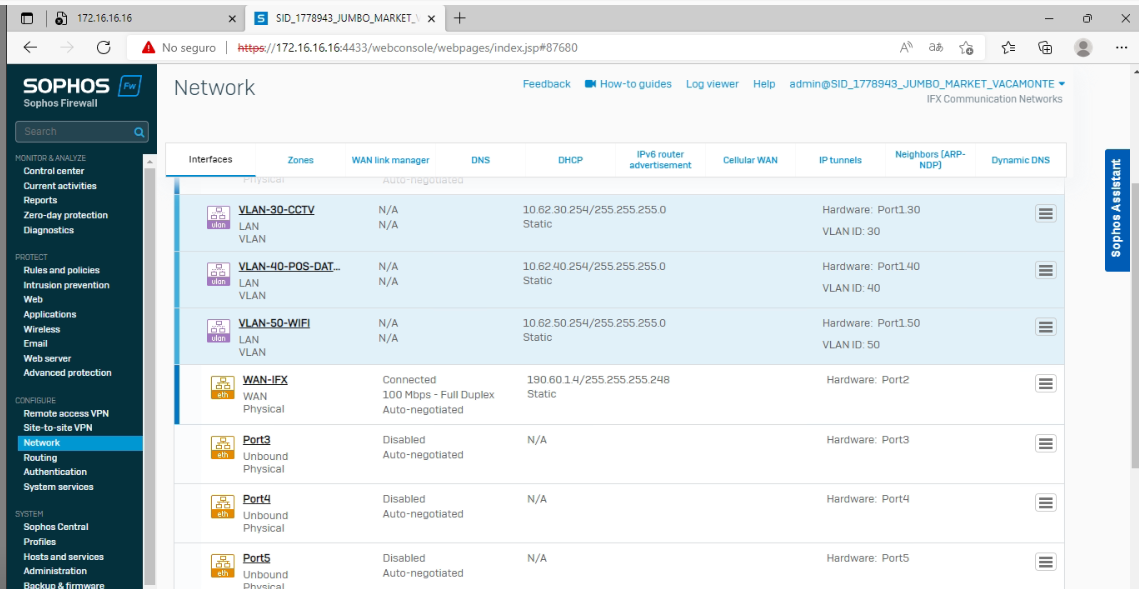This screenshot has width=1139, height=589.
Task: Click the WAN-IFX interface name link
Action: pos(265,380)
